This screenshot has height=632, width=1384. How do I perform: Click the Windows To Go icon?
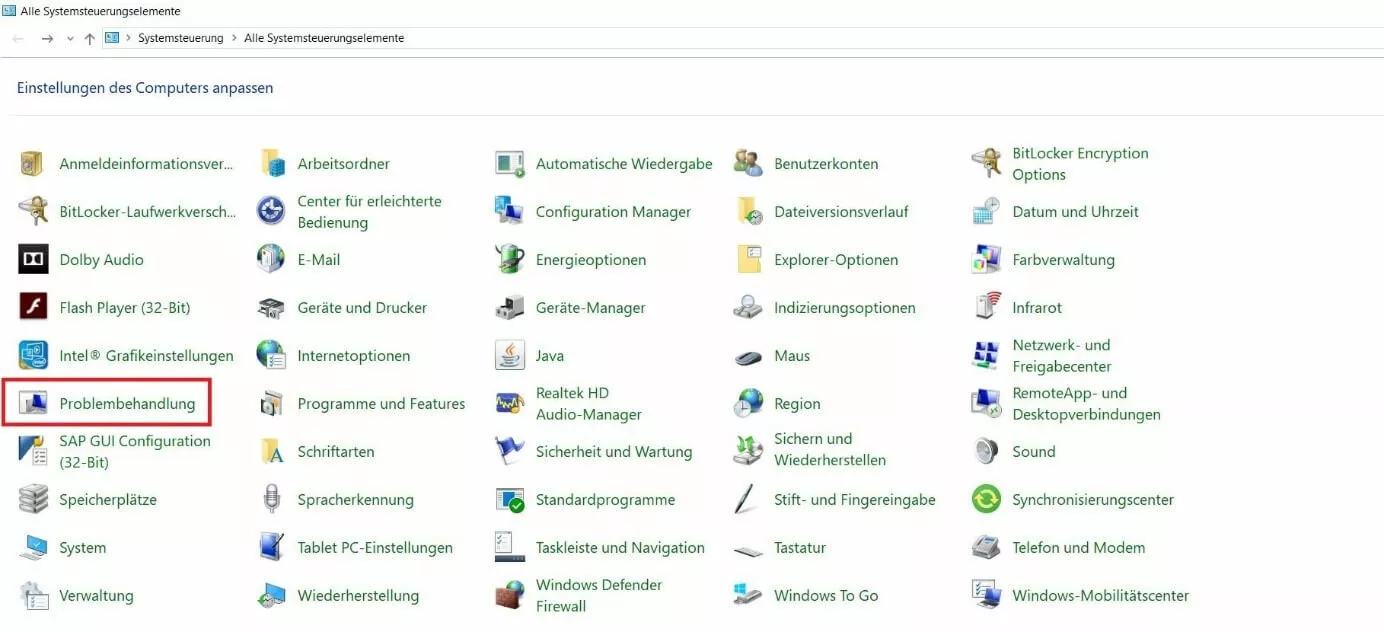pyautogui.click(x=748, y=596)
